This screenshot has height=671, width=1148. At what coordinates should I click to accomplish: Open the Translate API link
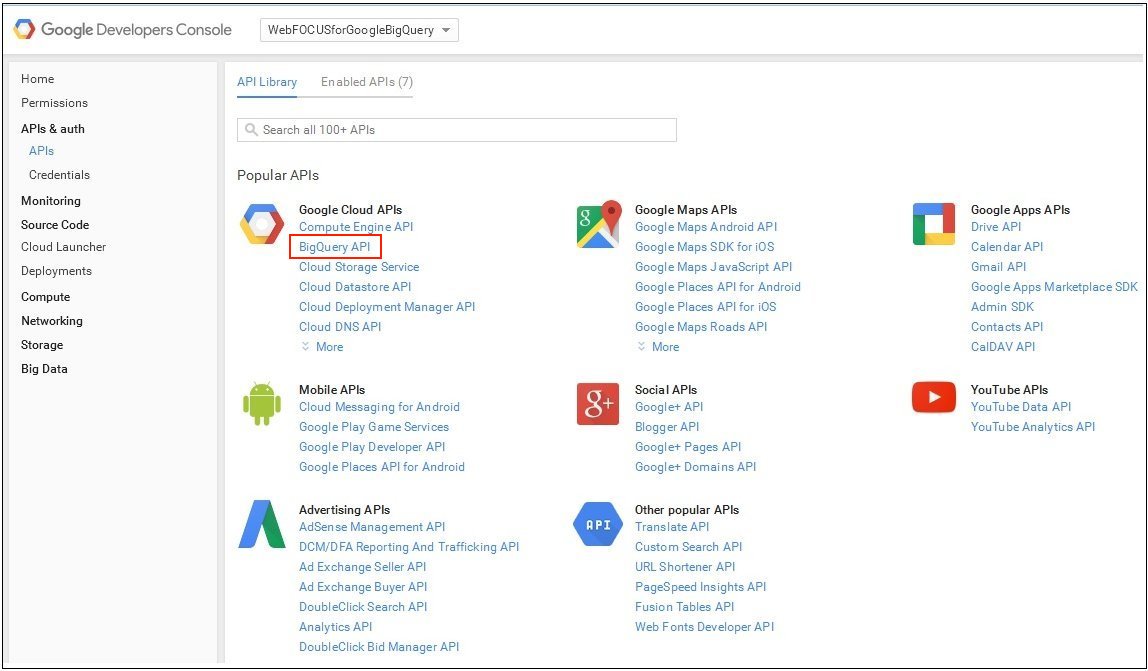point(672,527)
